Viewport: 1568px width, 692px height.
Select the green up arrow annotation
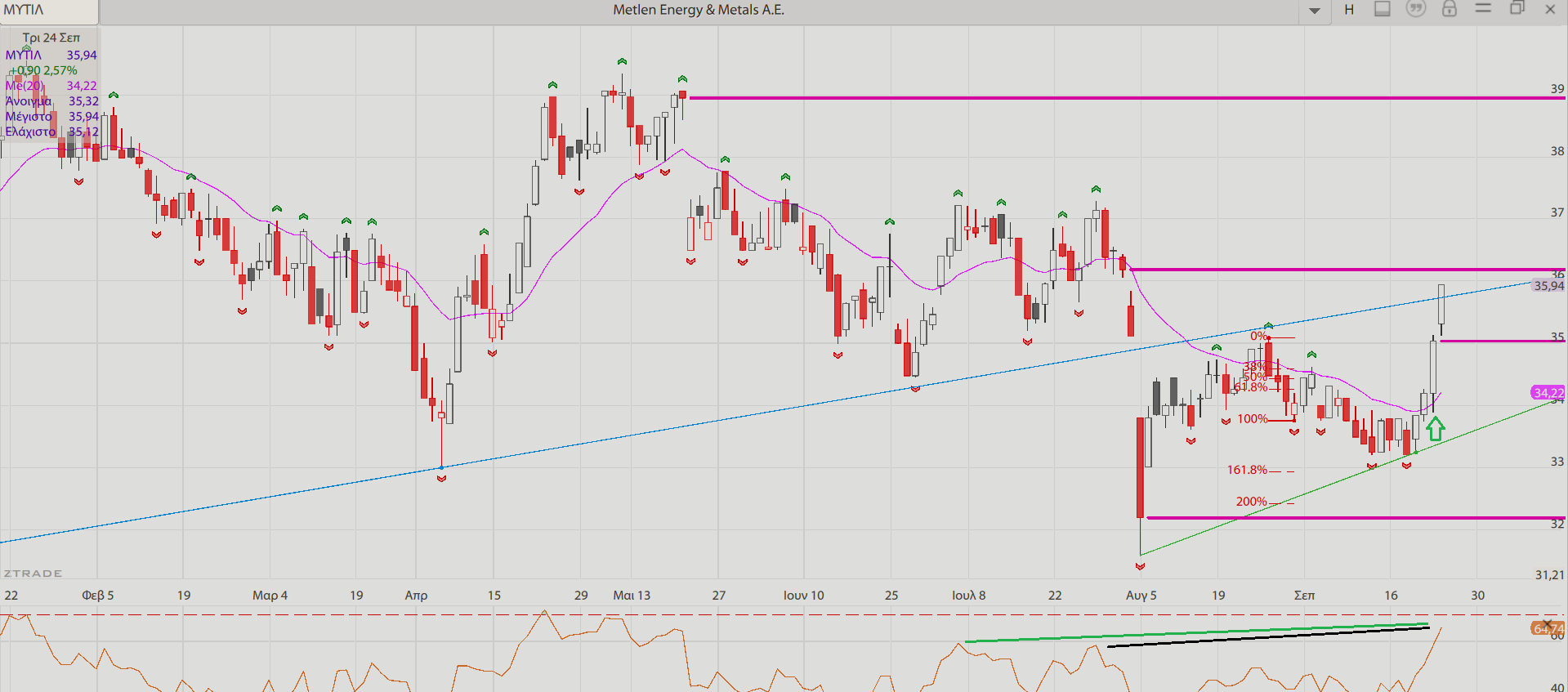(1436, 428)
